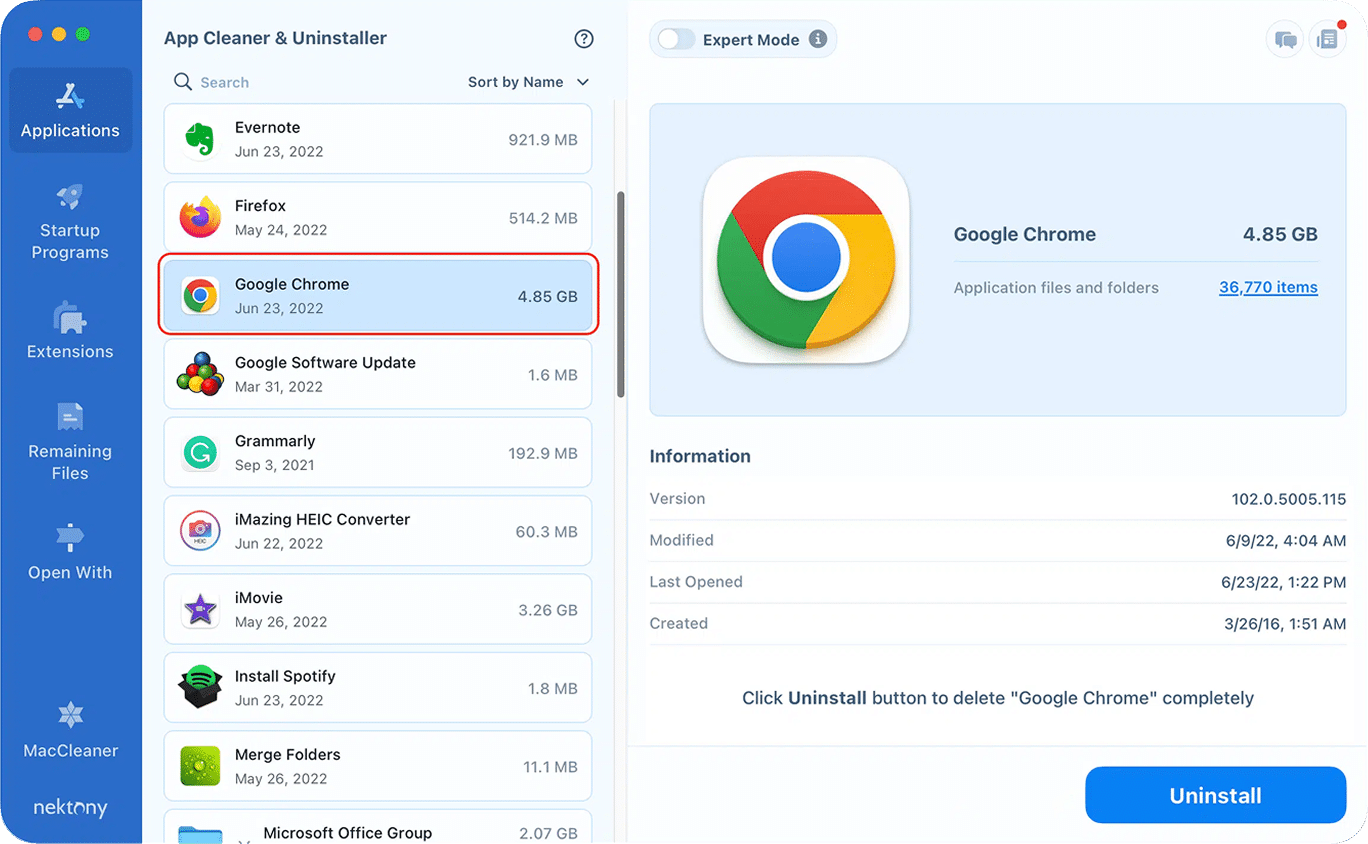The width and height of the screenshot is (1368, 844).
Task: Click the nektony logo
Action: 69,807
